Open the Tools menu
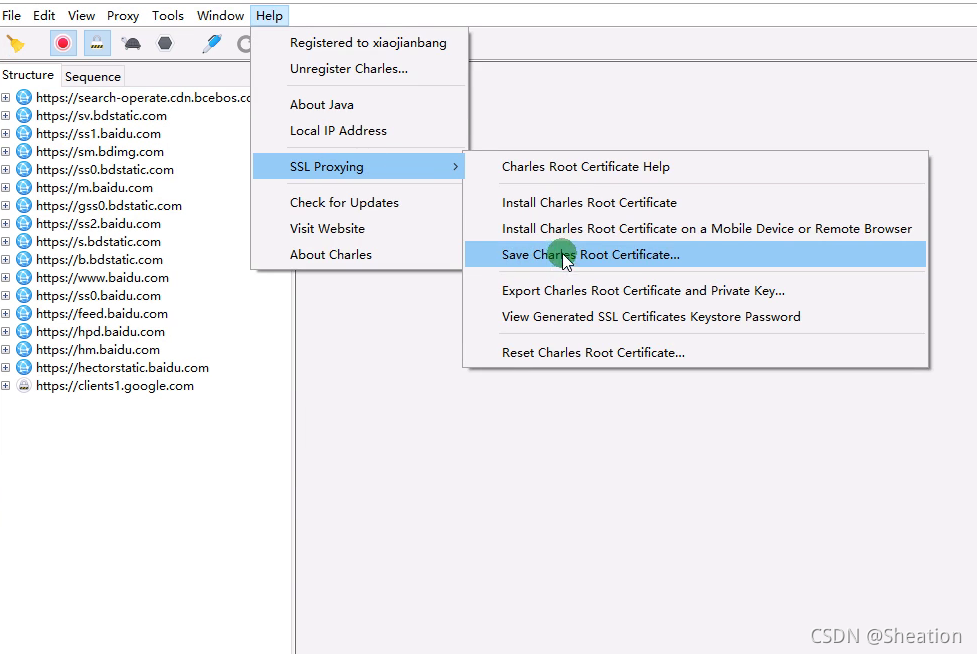 point(168,16)
